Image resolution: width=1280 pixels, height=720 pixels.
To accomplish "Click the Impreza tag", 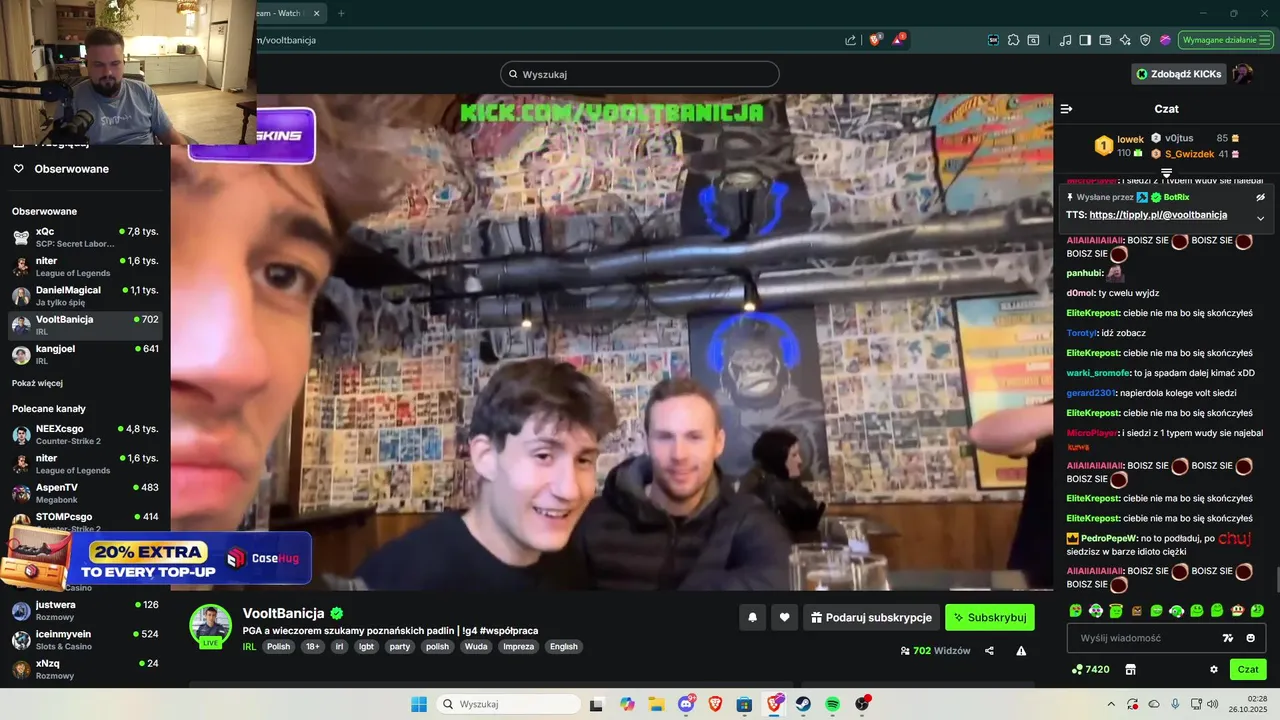I will 518,647.
